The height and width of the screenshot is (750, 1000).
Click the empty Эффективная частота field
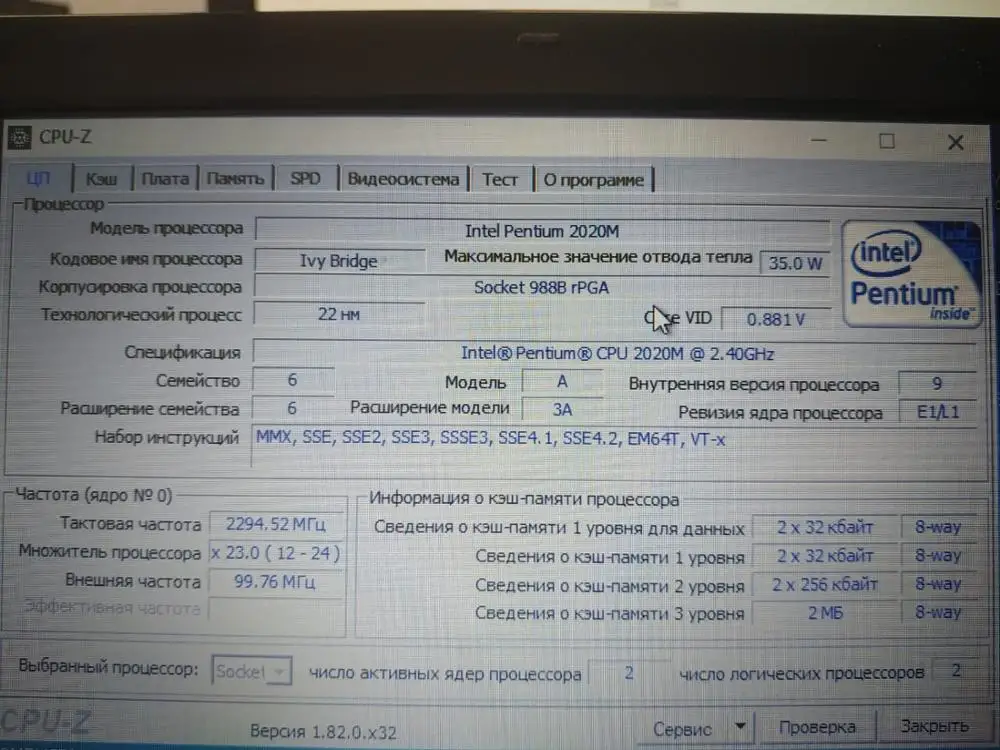tap(276, 608)
